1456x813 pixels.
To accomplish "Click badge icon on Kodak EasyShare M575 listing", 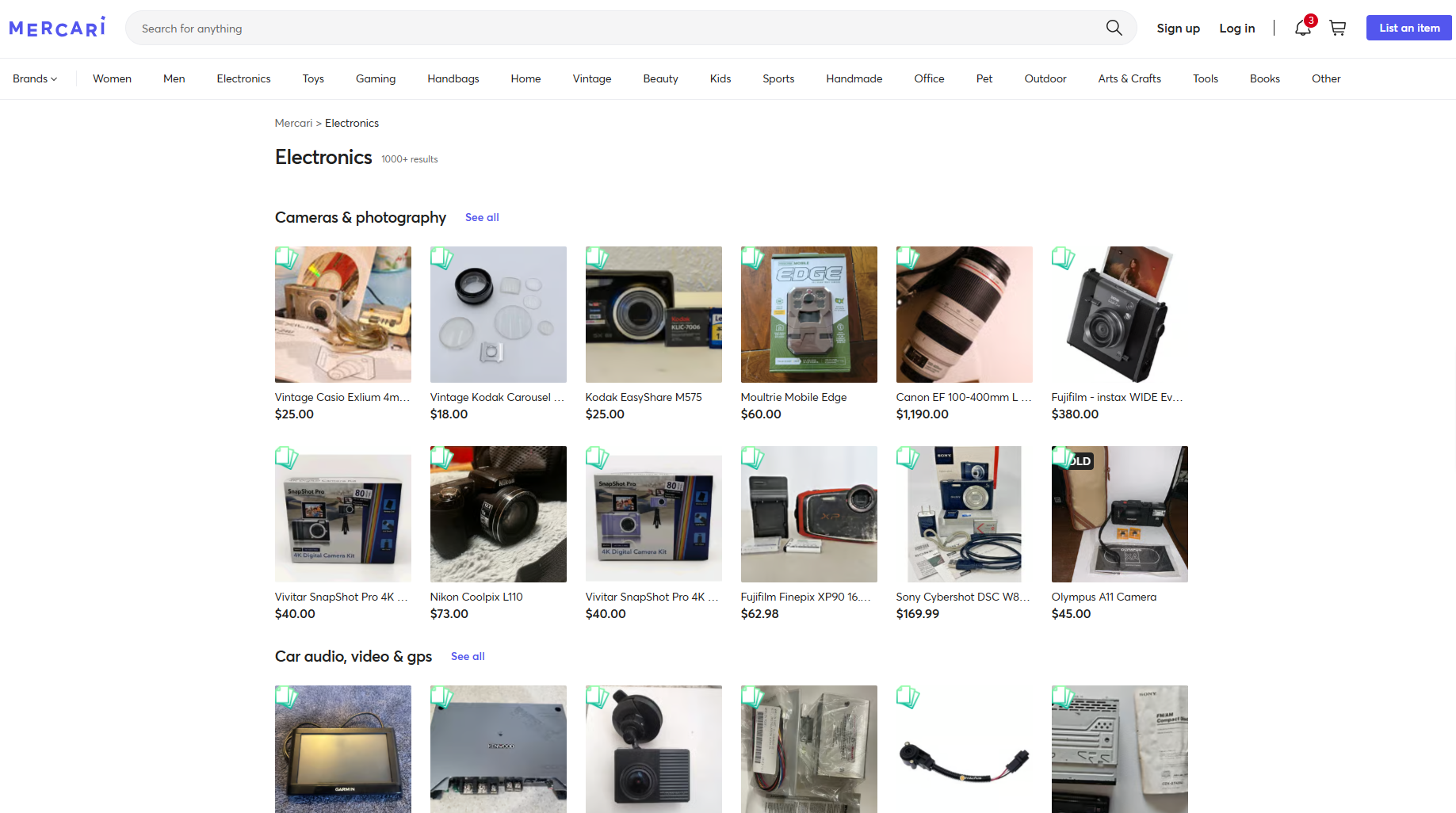I will click(x=598, y=258).
